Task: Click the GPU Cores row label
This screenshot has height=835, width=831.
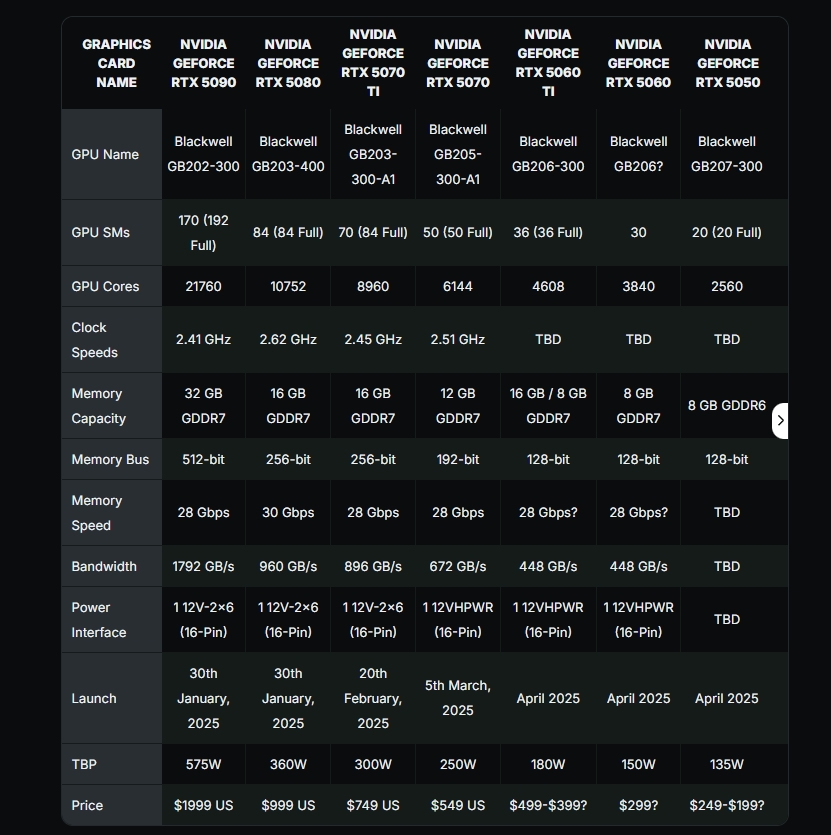Action: pyautogui.click(x=105, y=286)
